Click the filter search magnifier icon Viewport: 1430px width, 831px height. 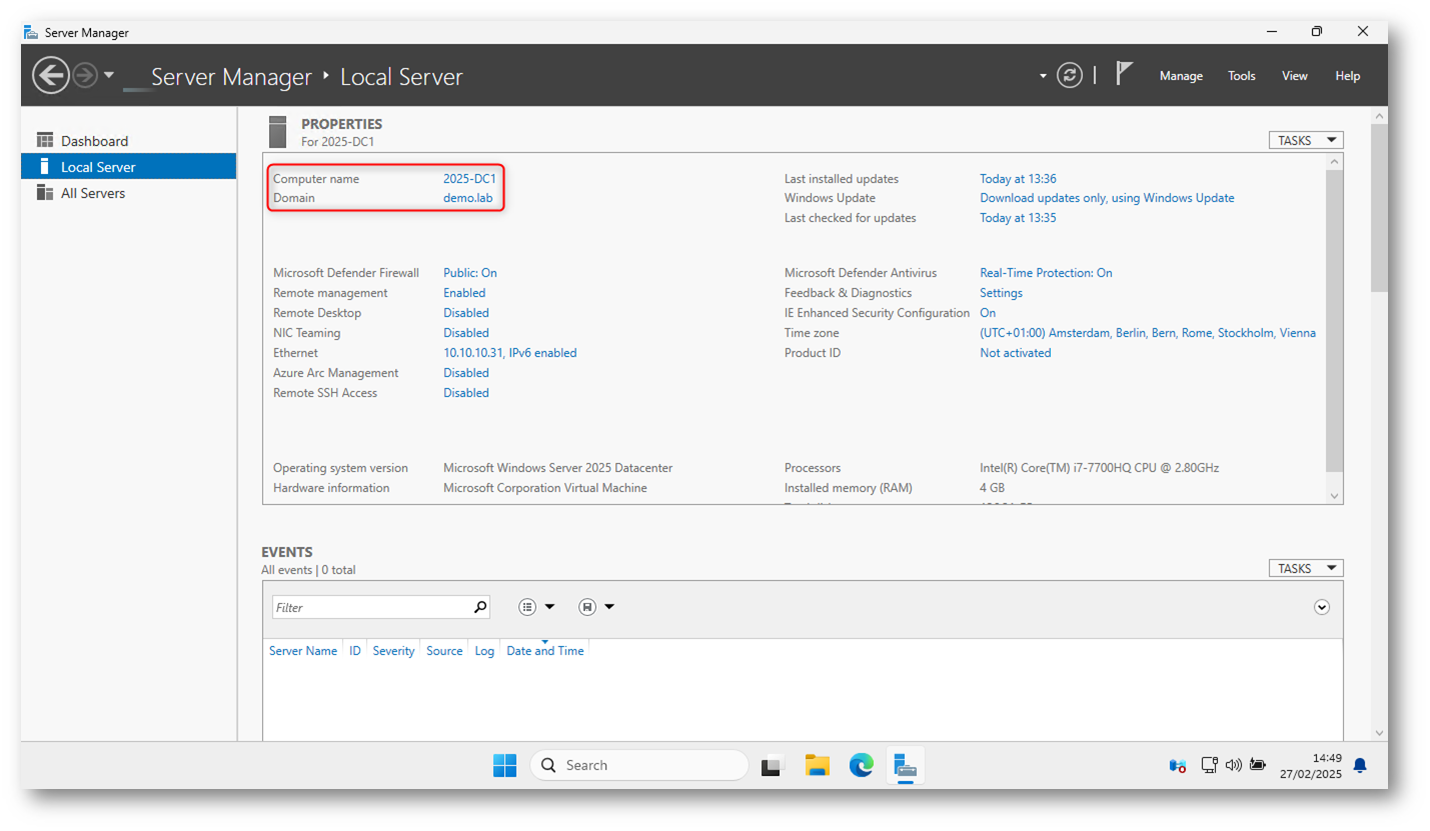pyautogui.click(x=480, y=606)
